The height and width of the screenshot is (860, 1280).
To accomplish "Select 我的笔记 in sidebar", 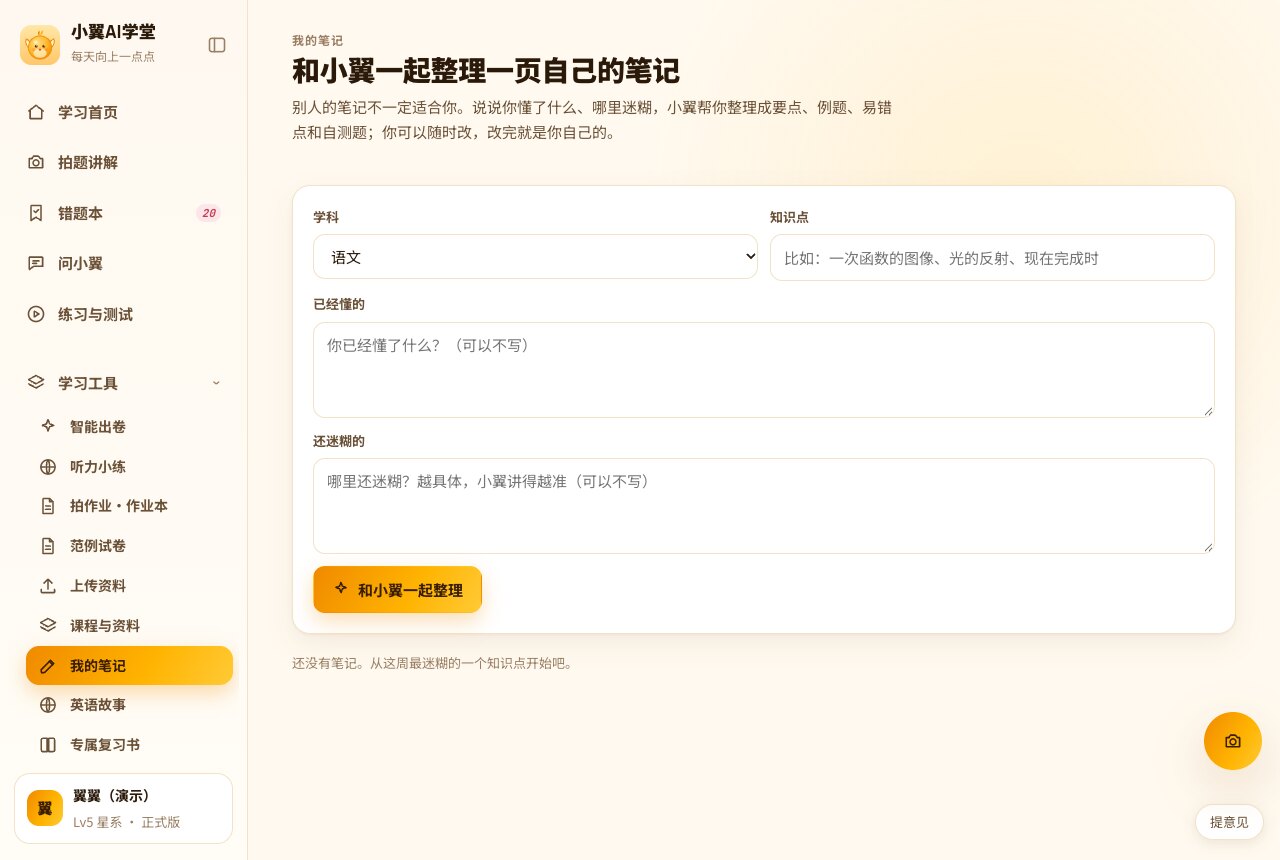I will point(129,666).
